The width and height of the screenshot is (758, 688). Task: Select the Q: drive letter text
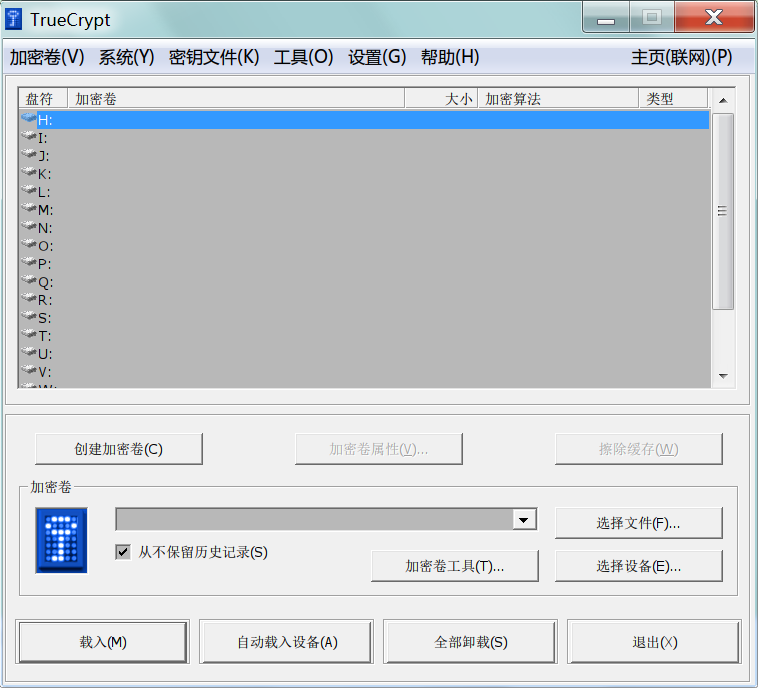click(x=45, y=282)
